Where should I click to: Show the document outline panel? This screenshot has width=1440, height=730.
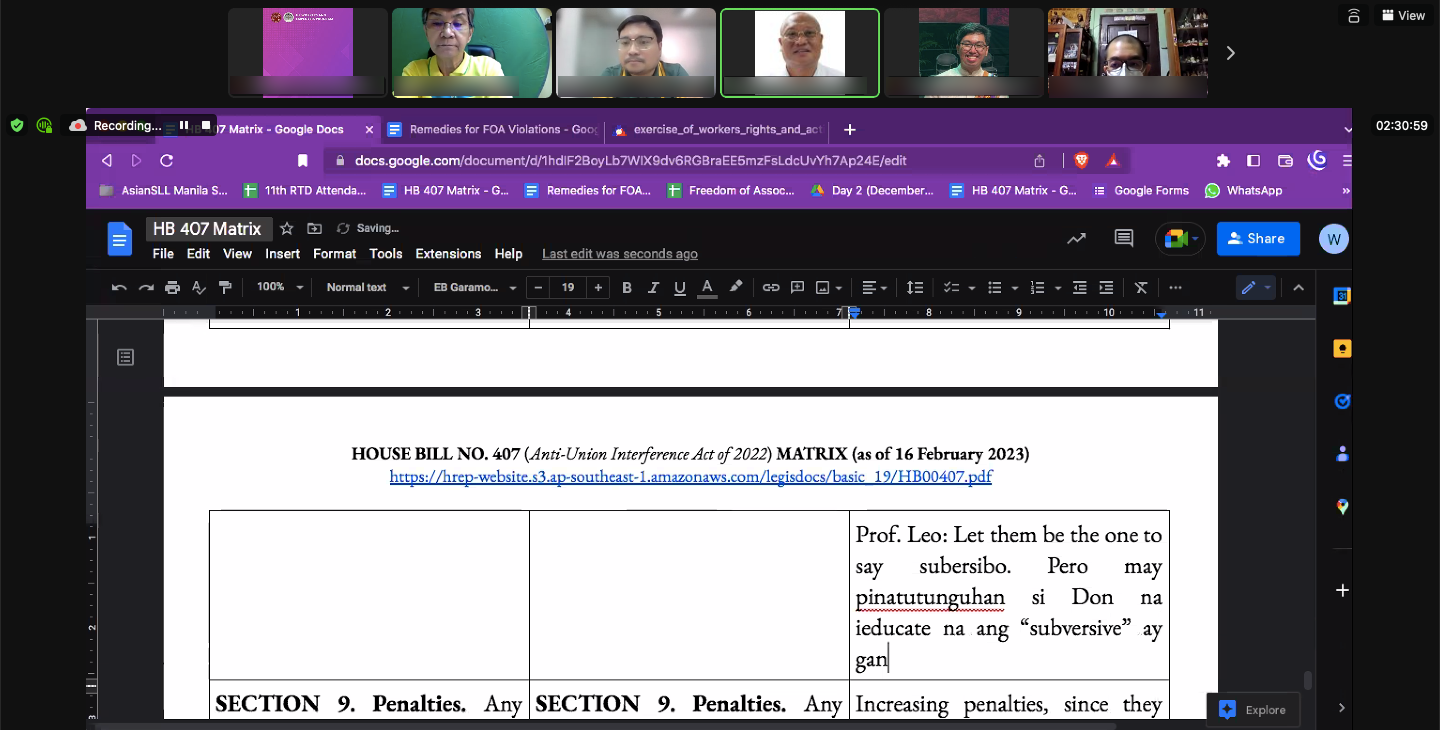[125, 357]
